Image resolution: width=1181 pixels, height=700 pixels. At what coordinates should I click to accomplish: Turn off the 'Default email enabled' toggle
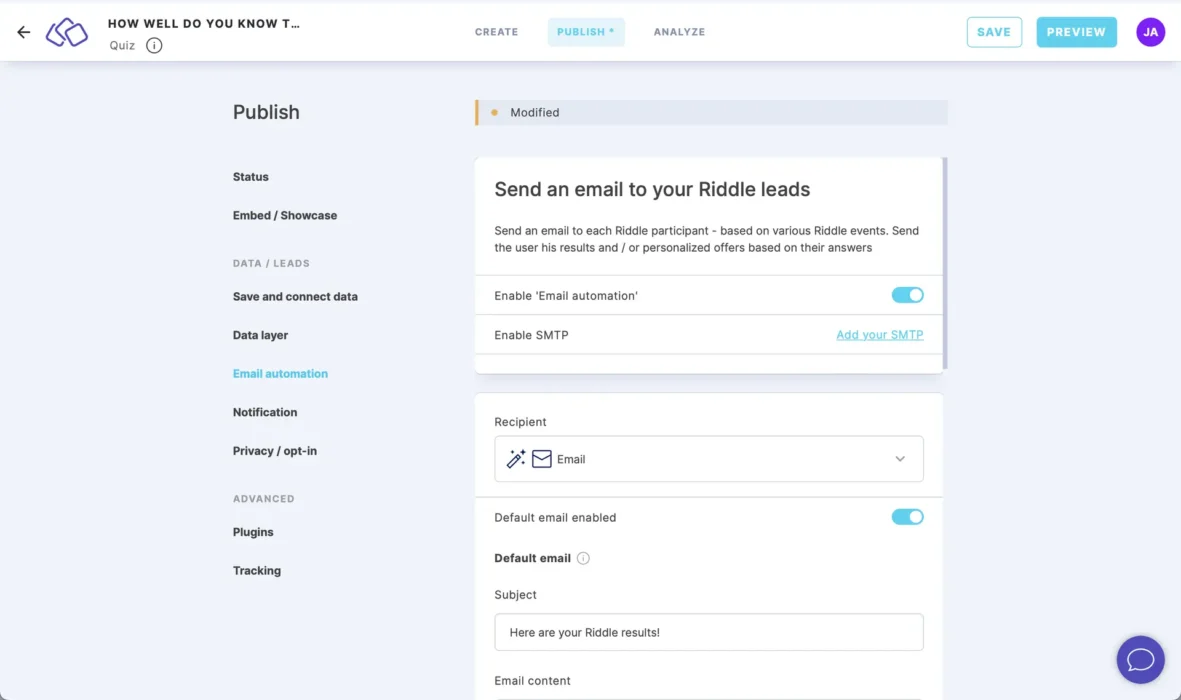907,517
